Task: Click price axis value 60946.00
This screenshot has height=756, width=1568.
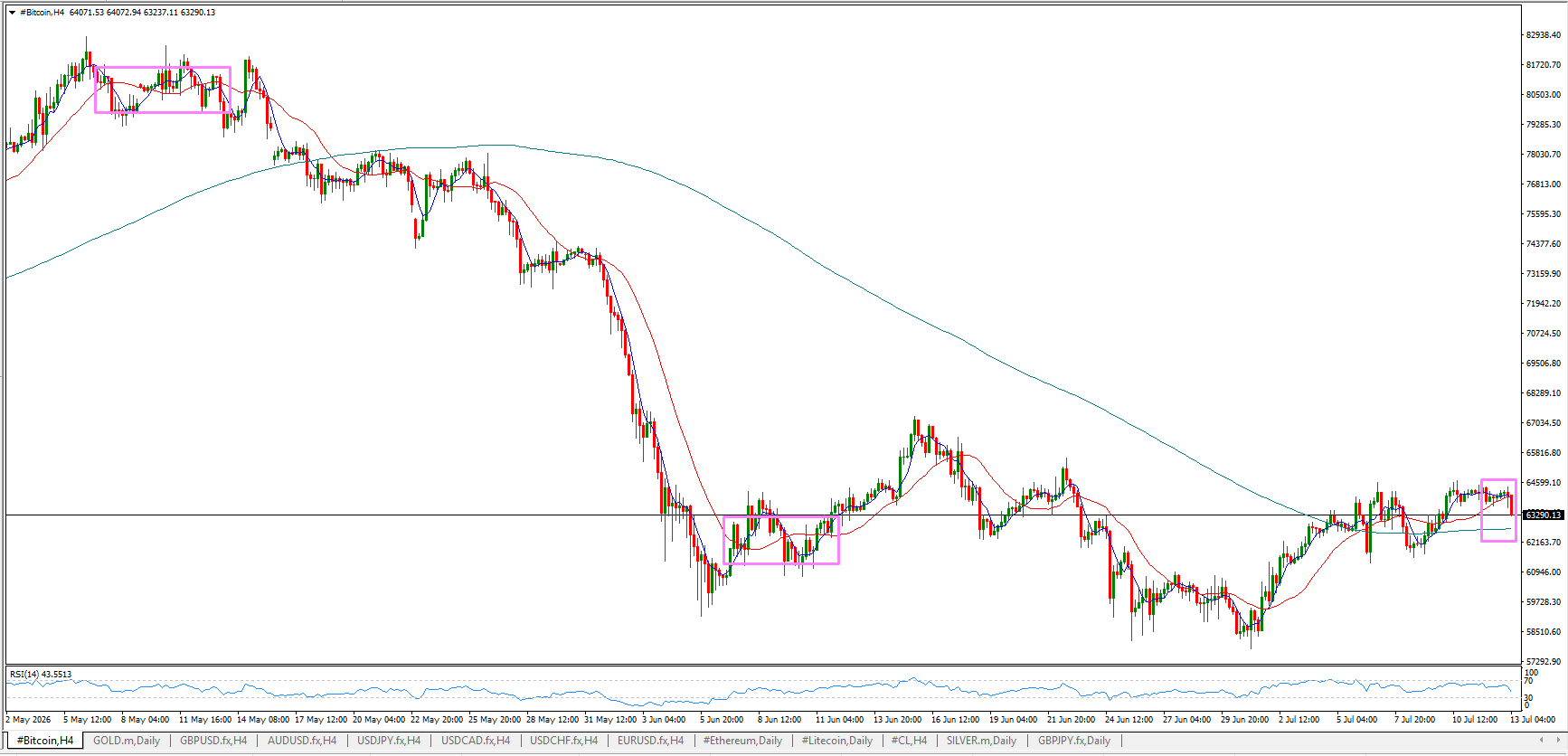Action: tap(1543, 572)
